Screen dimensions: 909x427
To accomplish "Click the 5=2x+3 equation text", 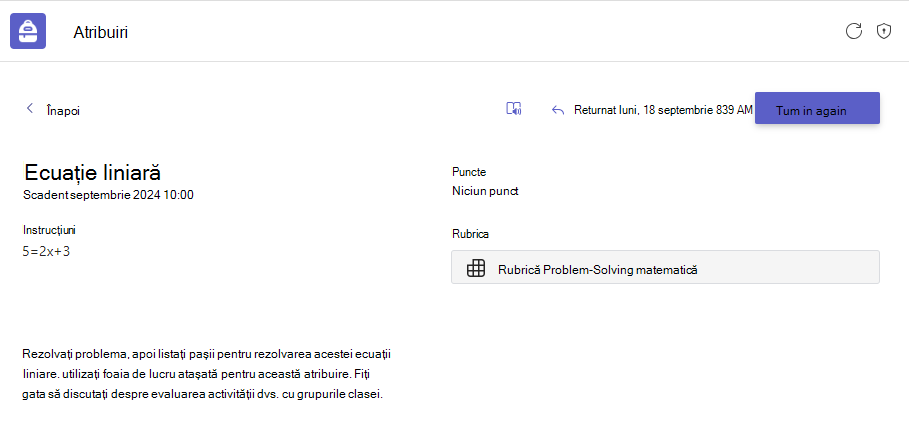I will click(46, 251).
